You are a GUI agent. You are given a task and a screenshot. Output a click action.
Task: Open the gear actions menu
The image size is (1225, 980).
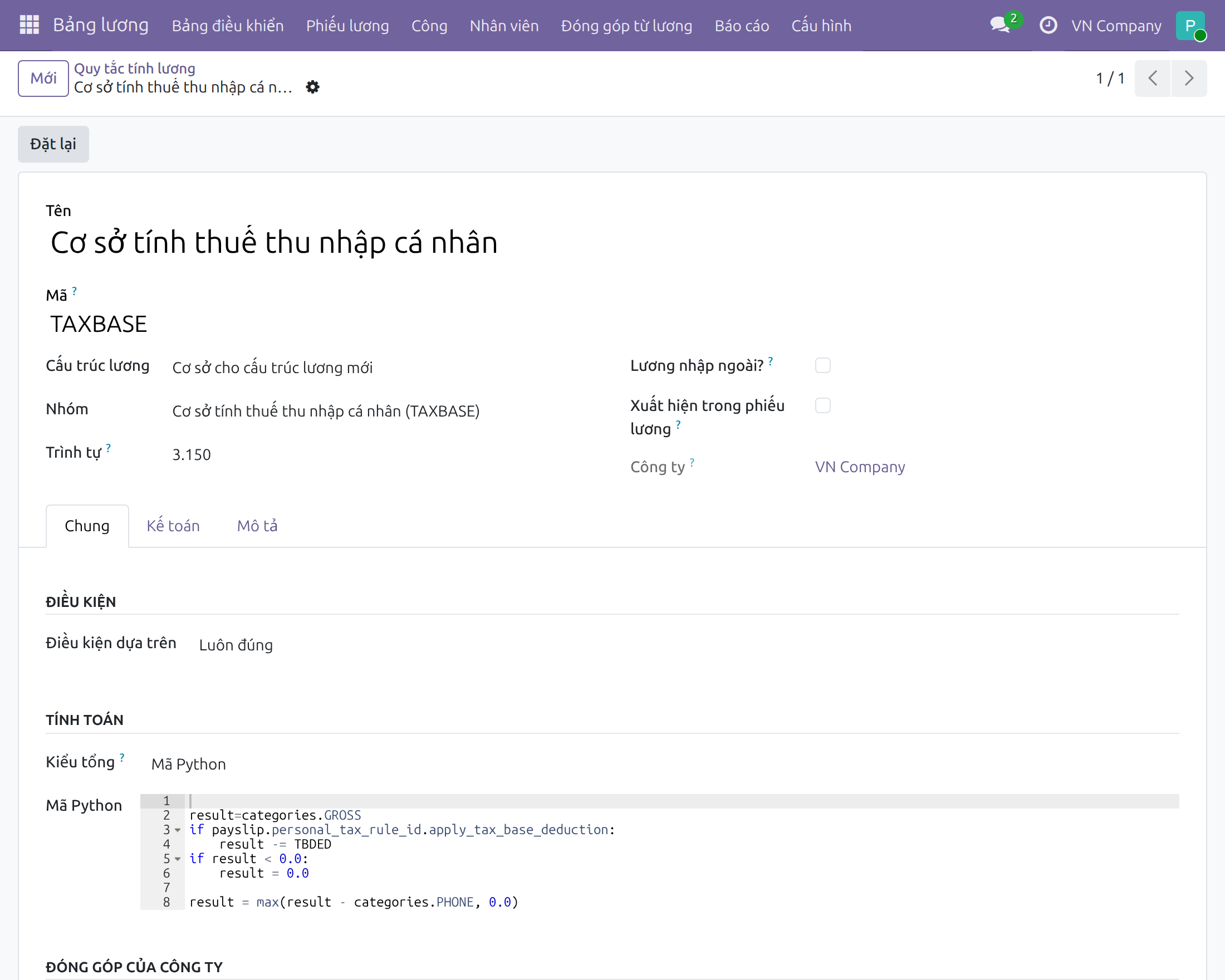(312, 87)
